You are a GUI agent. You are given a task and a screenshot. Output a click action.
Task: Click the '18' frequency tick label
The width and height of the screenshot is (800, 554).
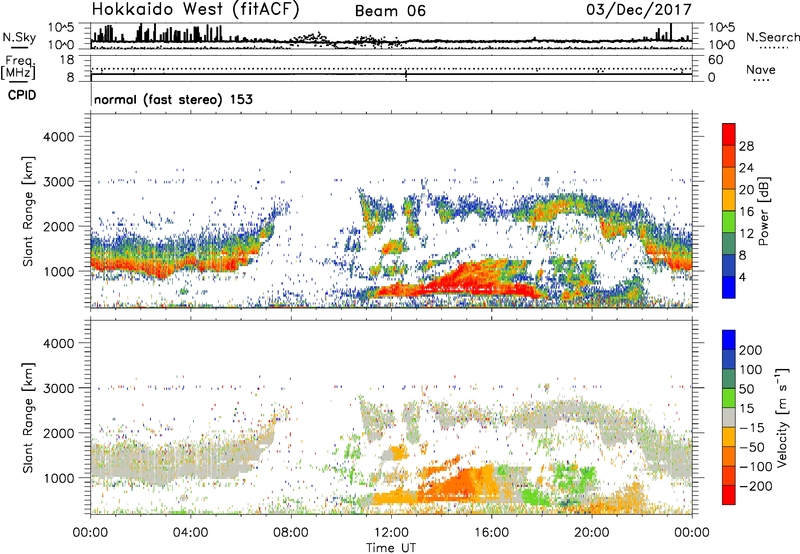(67, 60)
